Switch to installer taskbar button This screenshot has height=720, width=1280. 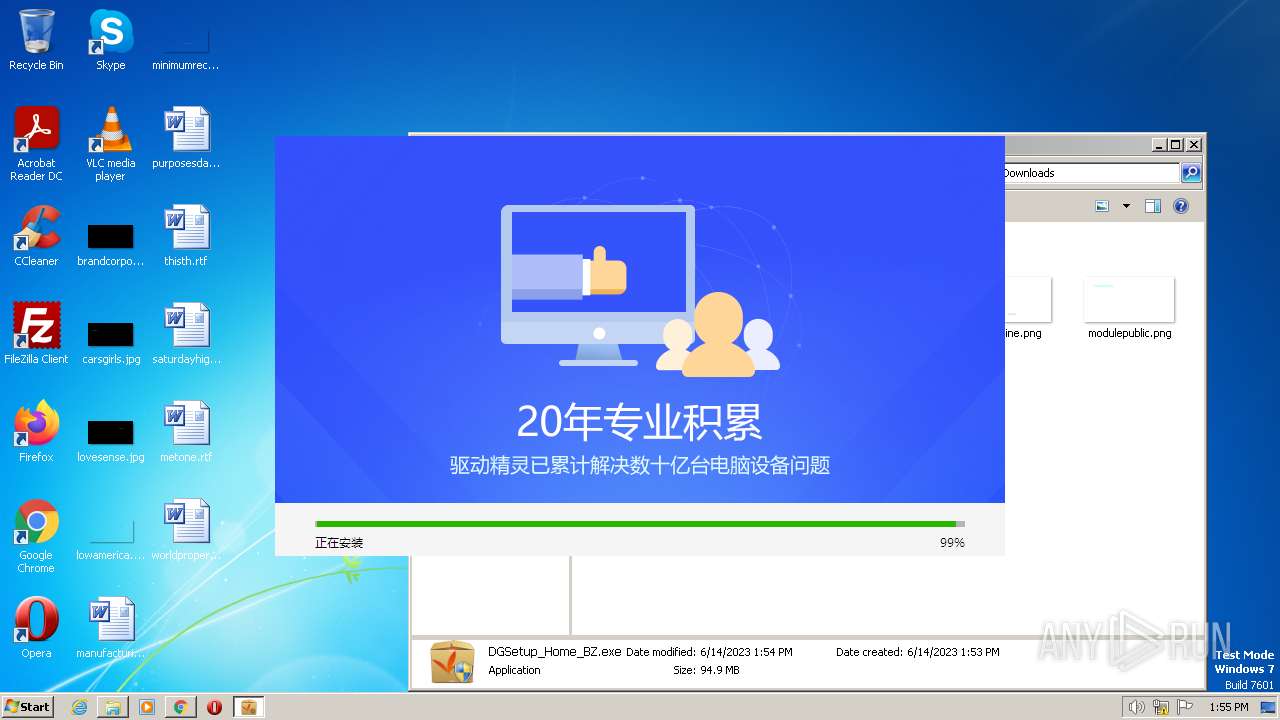click(248, 707)
